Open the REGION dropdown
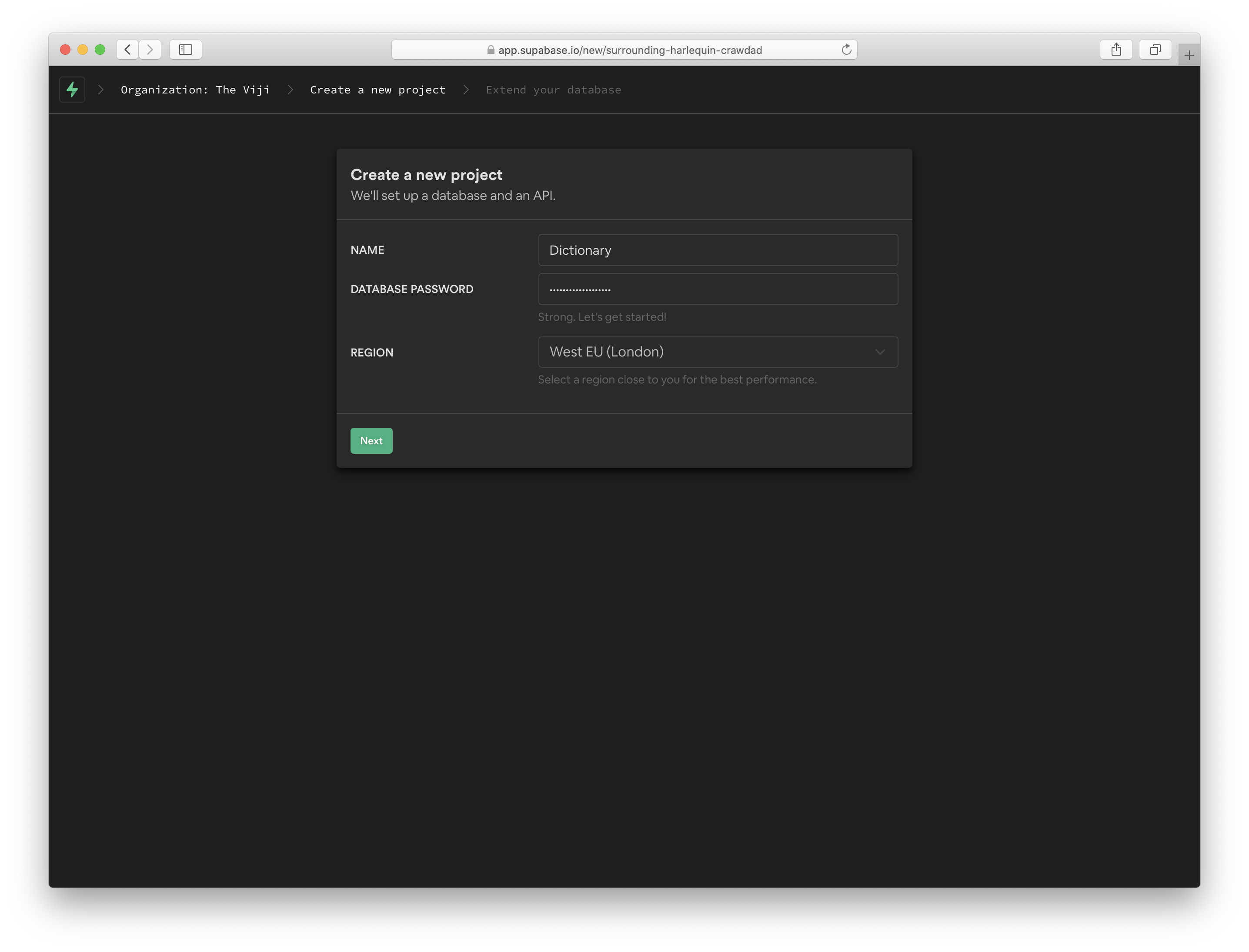The height and width of the screenshot is (952, 1249). pos(717,351)
